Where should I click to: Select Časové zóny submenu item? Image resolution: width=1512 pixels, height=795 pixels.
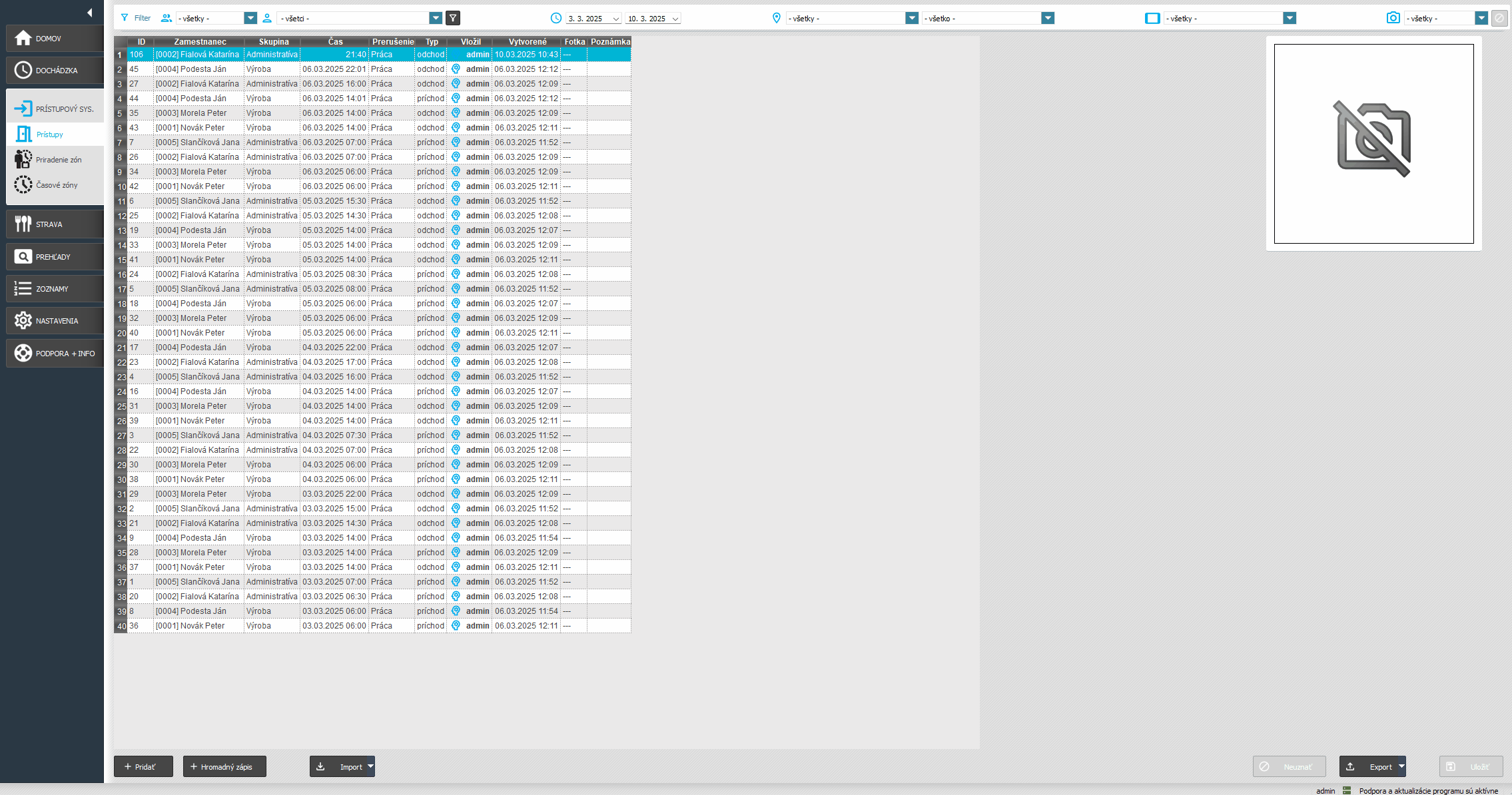point(57,185)
